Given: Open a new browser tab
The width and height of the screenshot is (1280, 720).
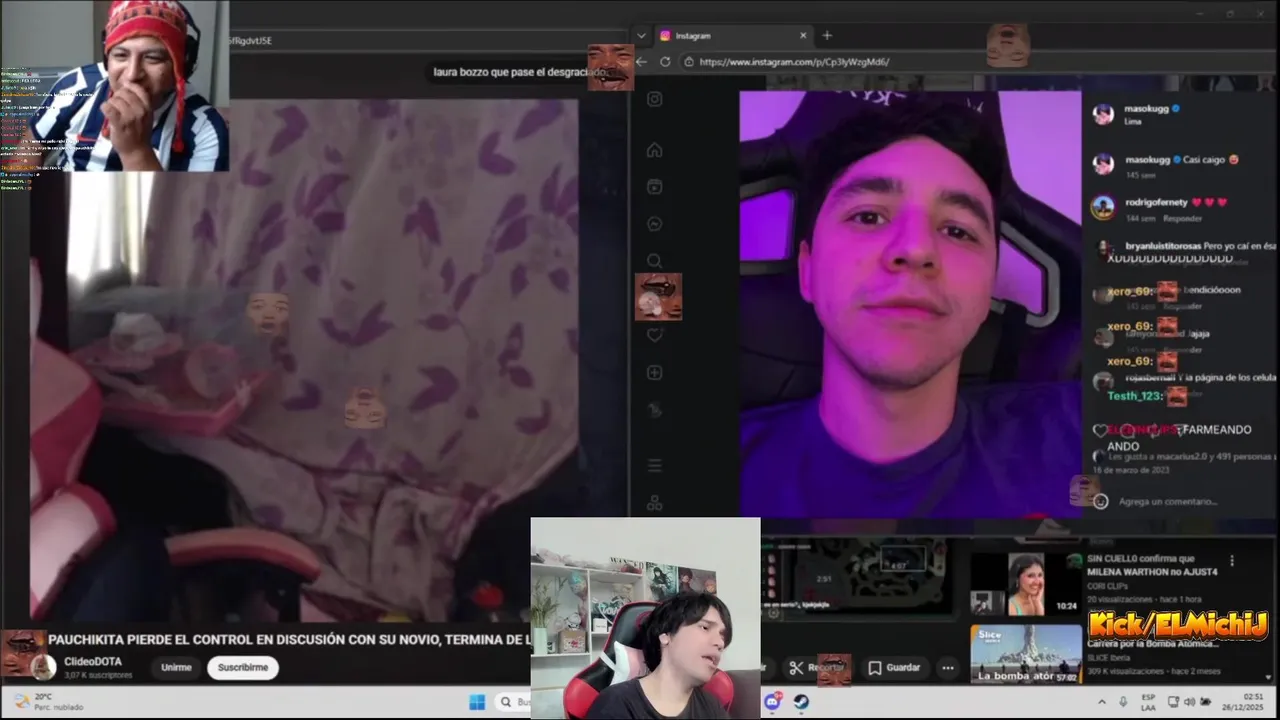Looking at the screenshot, I should (827, 36).
